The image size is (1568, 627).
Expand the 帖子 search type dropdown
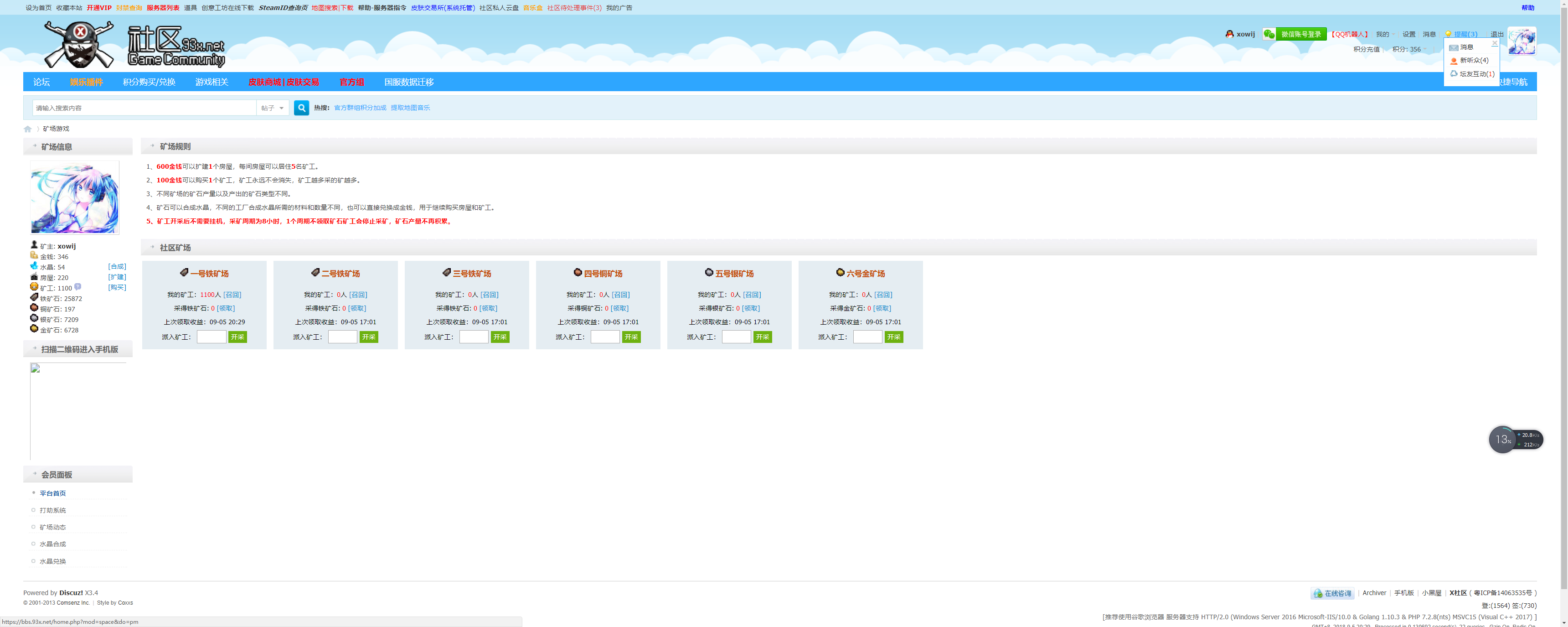tap(272, 108)
